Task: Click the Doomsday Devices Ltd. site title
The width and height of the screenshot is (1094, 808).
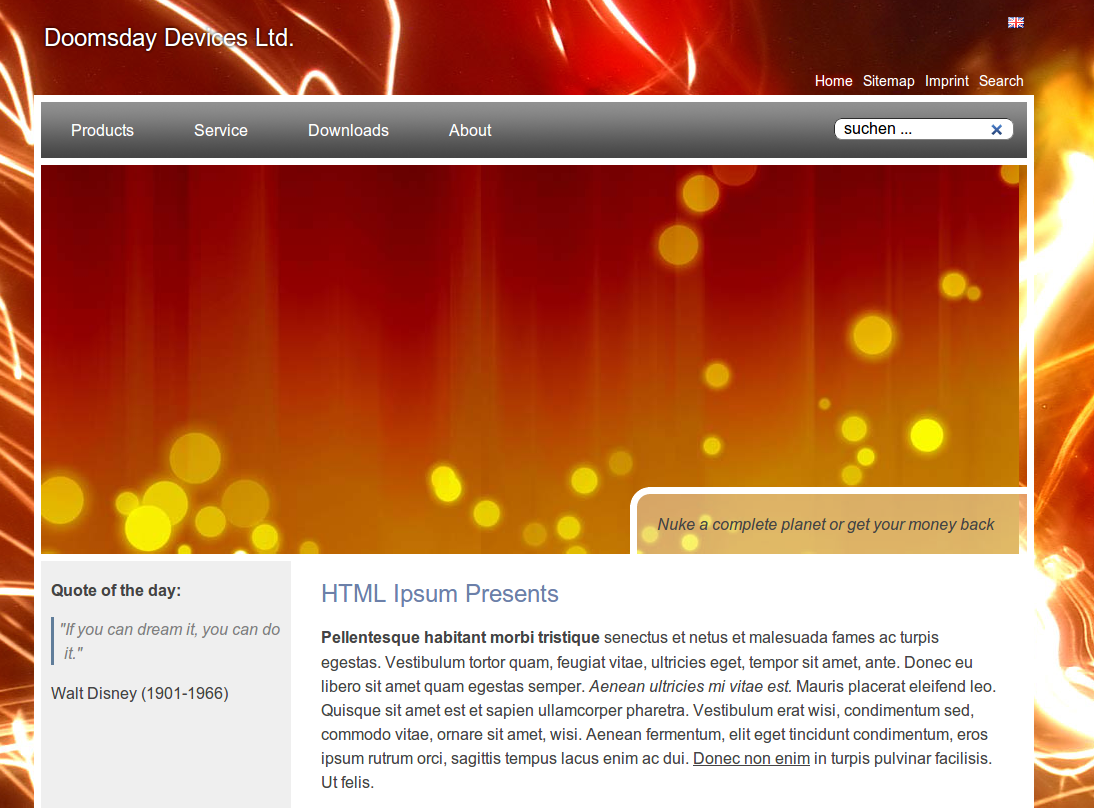Action: [169, 38]
